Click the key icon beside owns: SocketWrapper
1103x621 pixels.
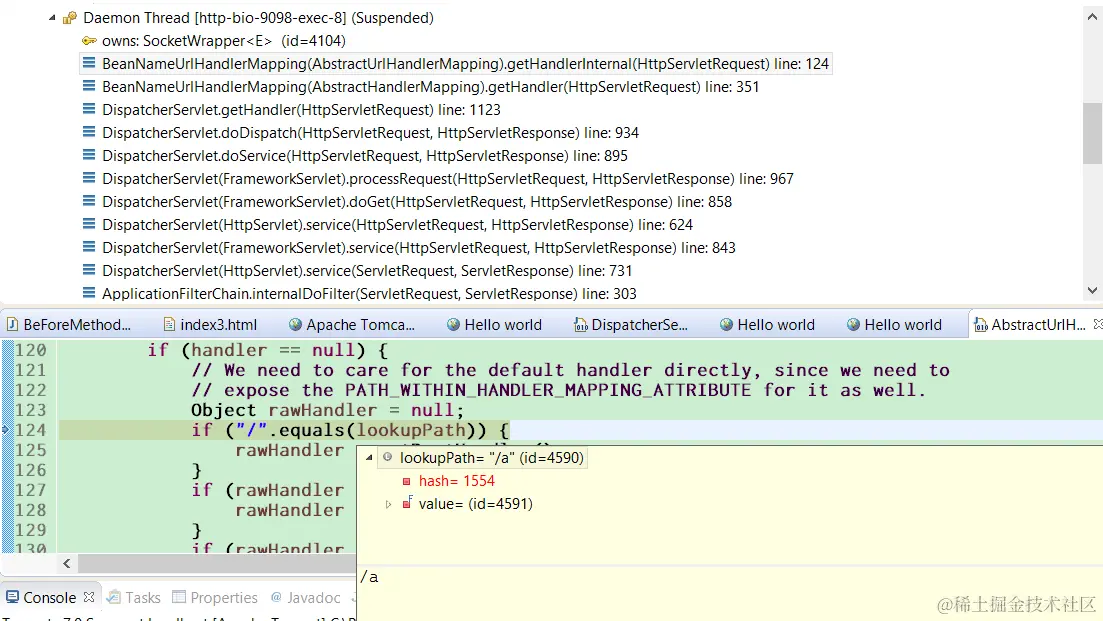point(89,41)
